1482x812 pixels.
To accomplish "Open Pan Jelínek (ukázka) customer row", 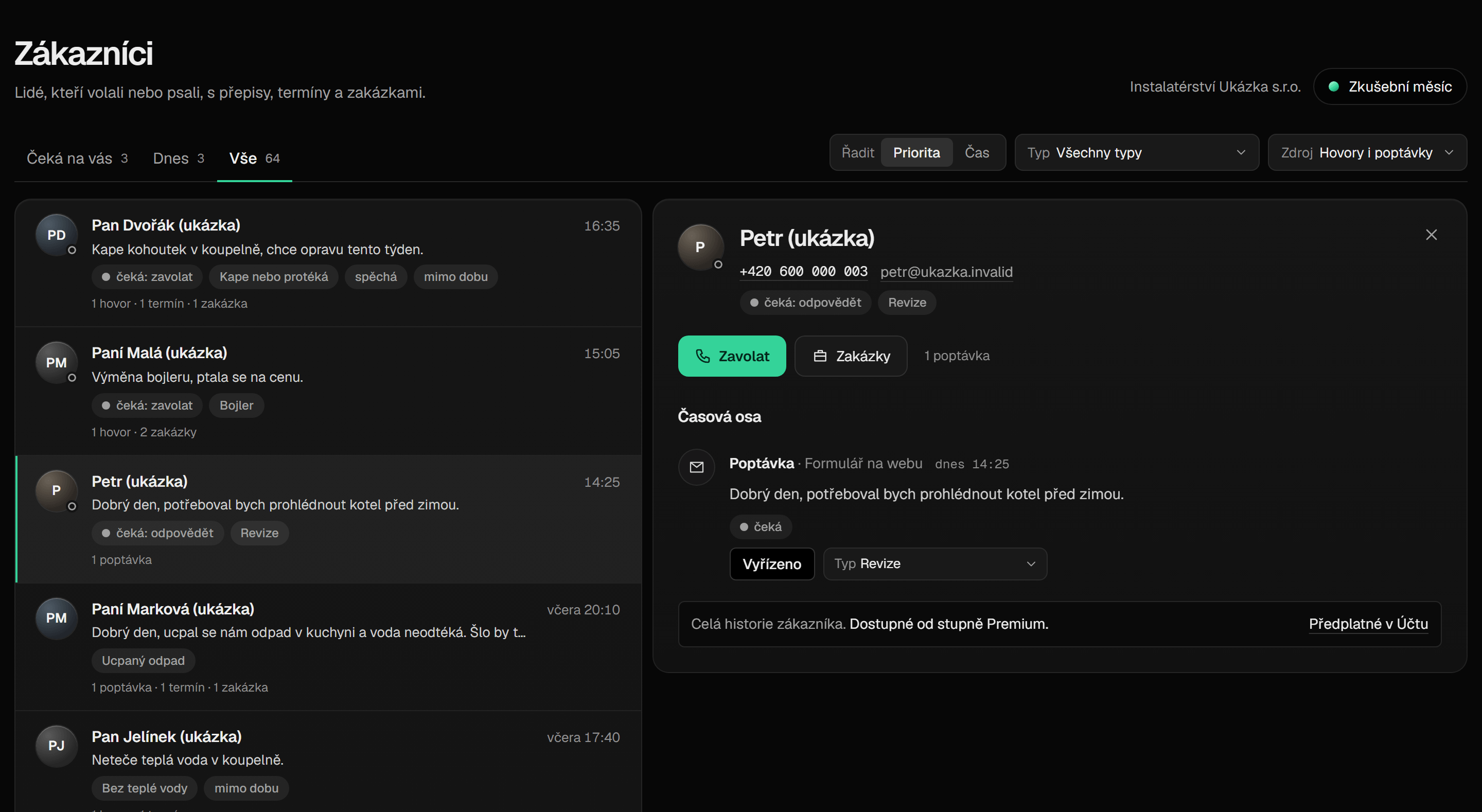I will tap(328, 762).
